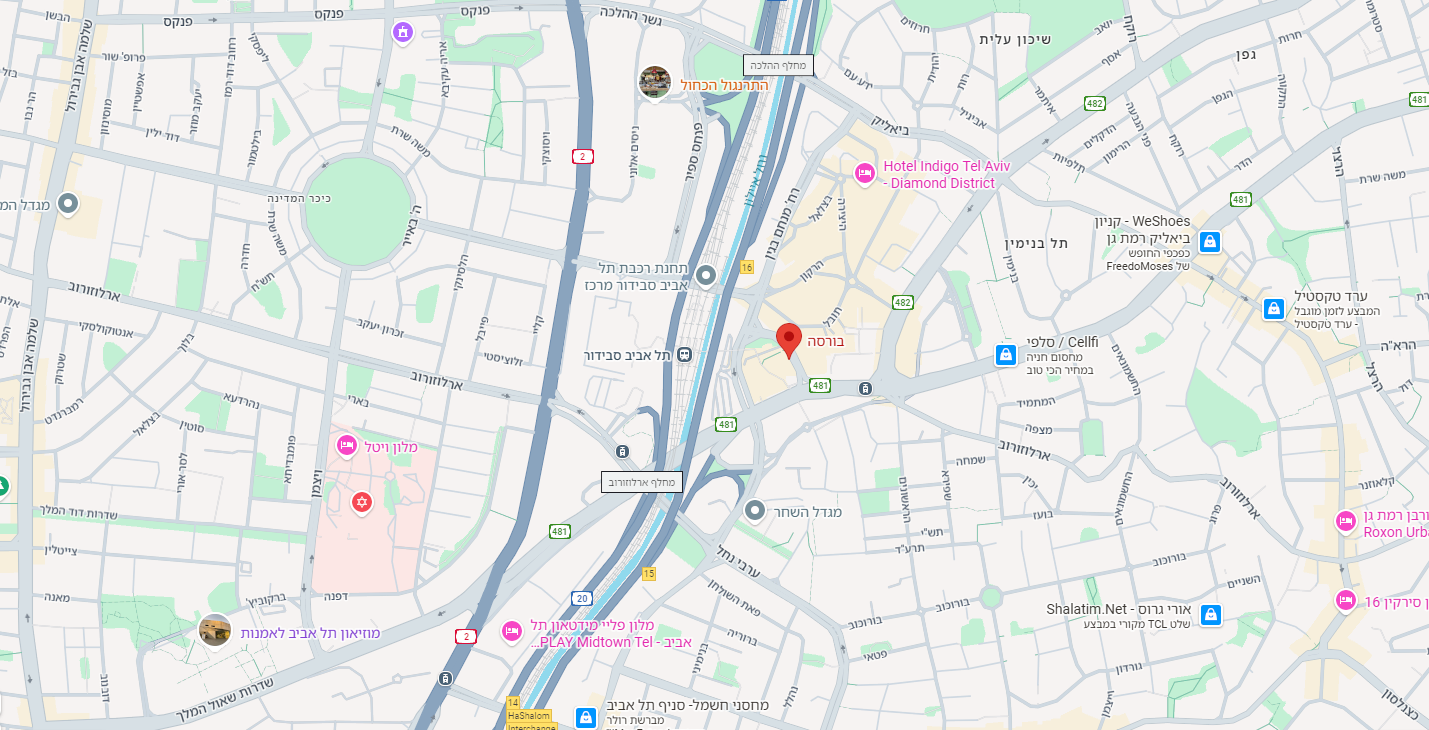Viewport: 1429px width, 730px height.
Task: Select the gray pin for מגדל השחר
Action: pos(756,511)
